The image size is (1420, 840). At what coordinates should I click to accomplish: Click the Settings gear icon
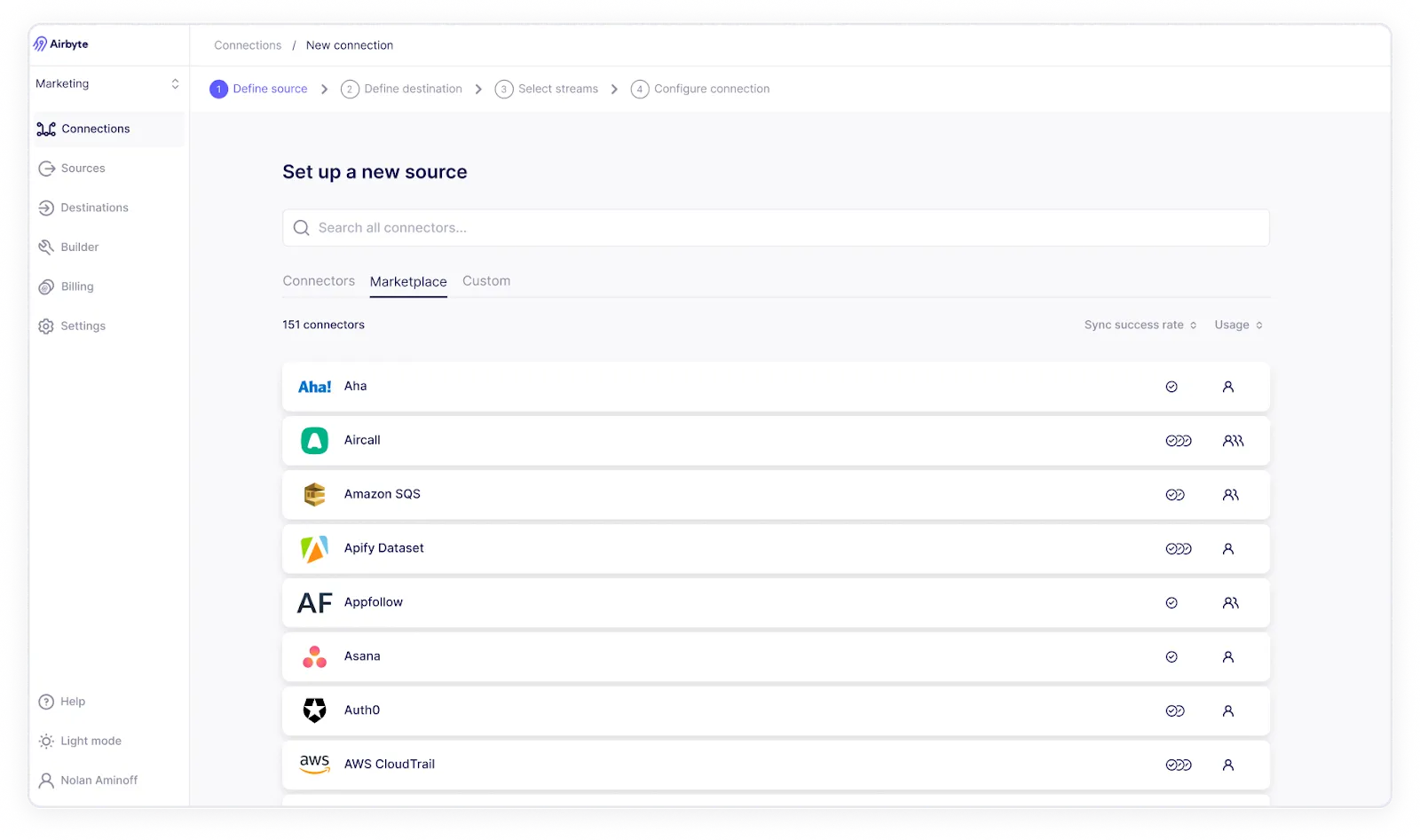click(x=46, y=326)
